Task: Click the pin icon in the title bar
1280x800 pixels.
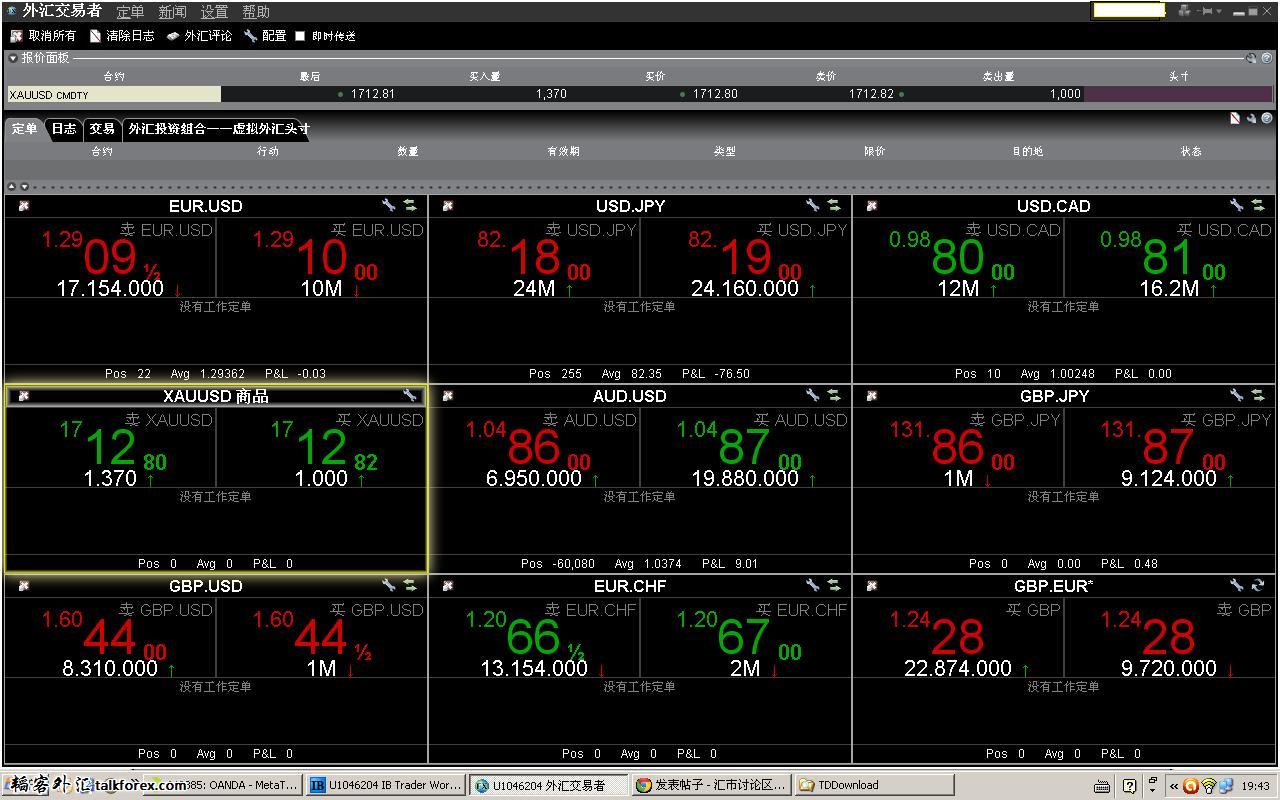Action: pyautogui.click(x=1206, y=11)
